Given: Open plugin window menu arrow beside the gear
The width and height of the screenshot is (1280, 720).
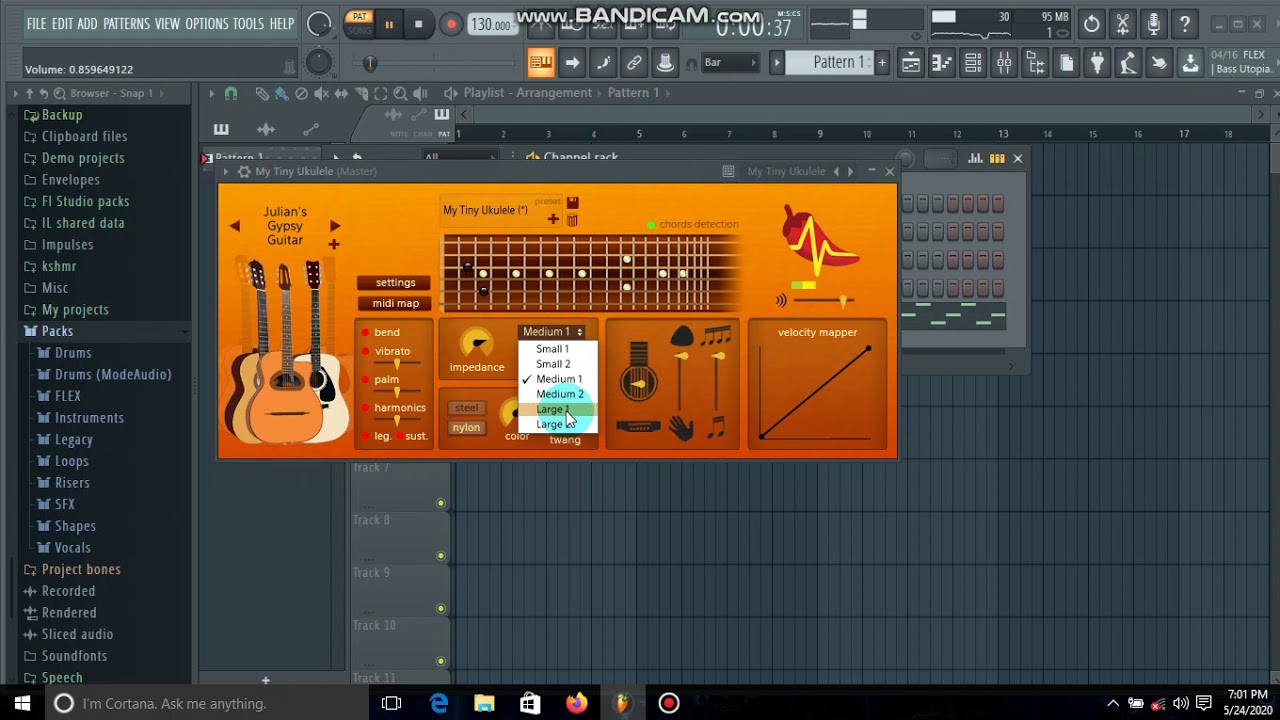Looking at the screenshot, I should (x=226, y=171).
